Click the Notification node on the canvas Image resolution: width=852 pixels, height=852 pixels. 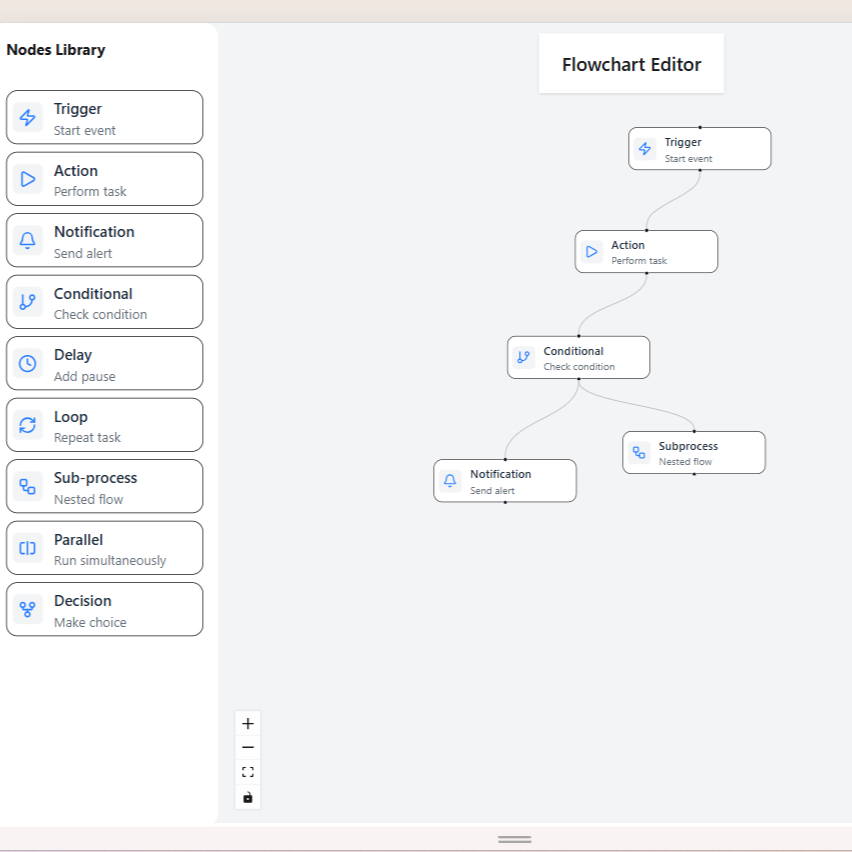504,481
